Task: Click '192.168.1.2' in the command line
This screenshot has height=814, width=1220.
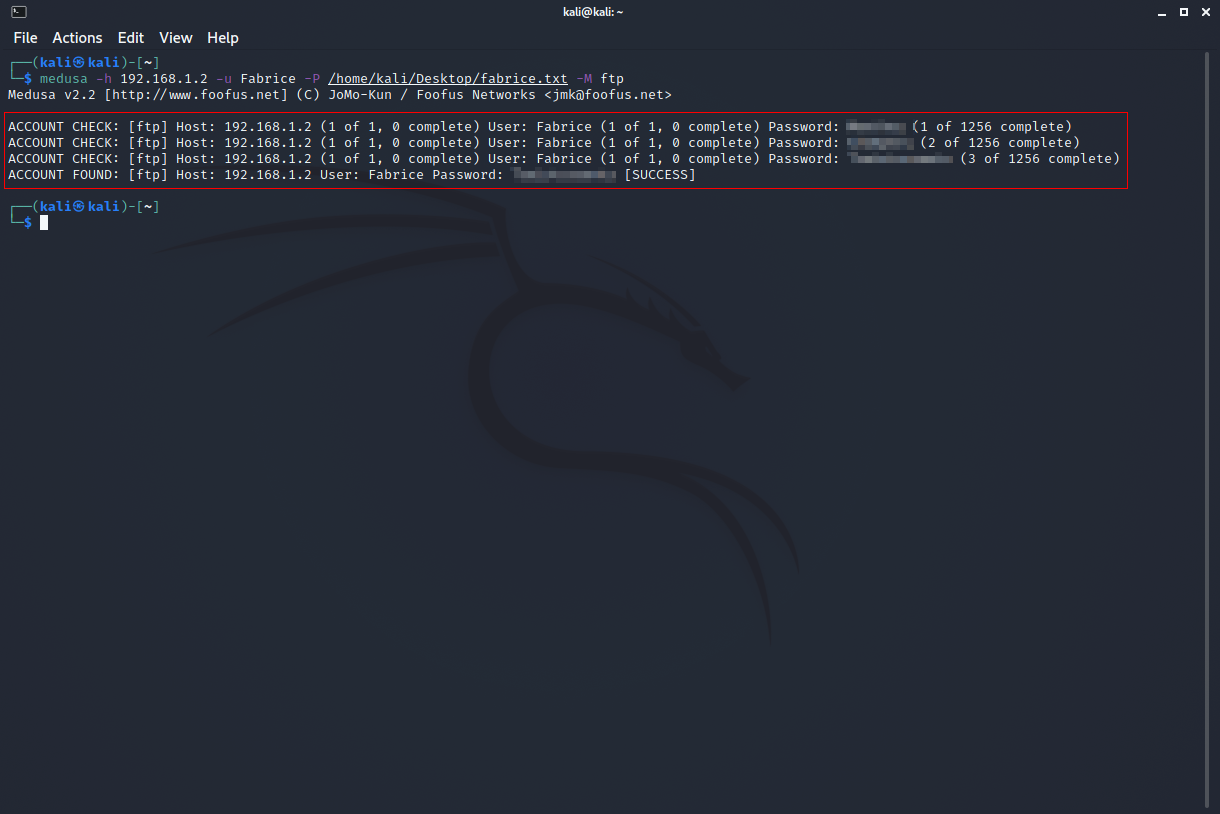Action: tap(164, 78)
